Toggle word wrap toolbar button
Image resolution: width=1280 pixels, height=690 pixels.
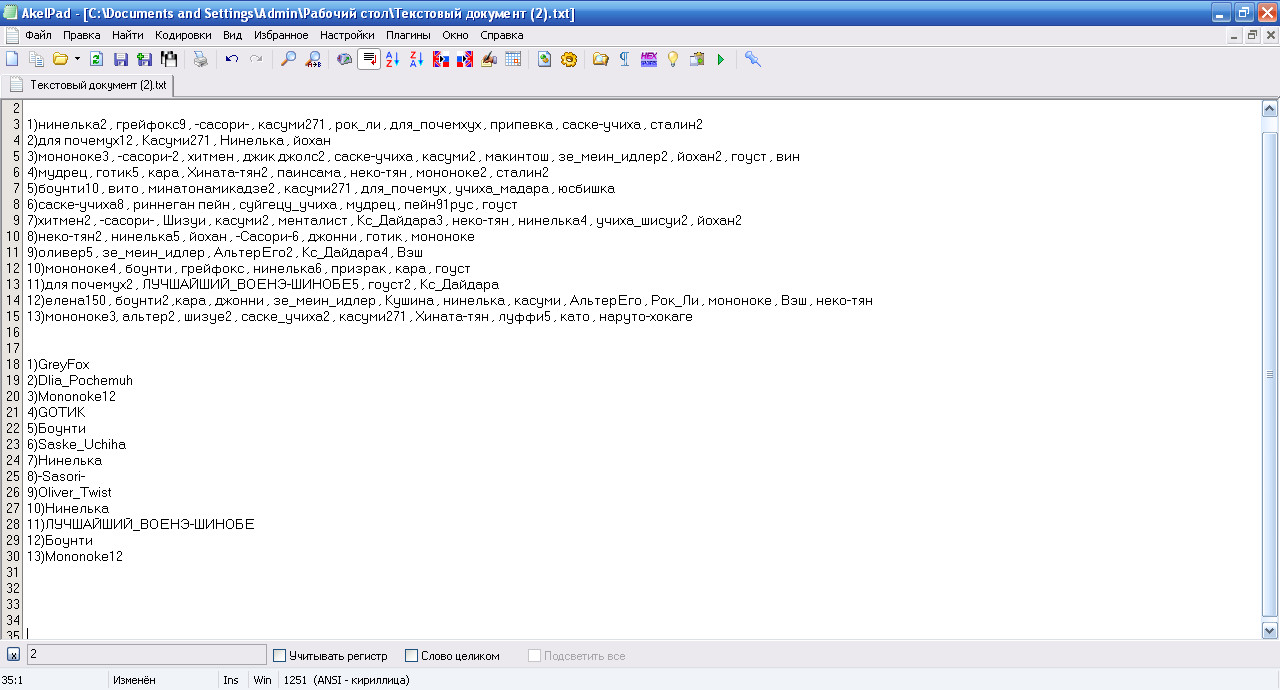click(369, 60)
